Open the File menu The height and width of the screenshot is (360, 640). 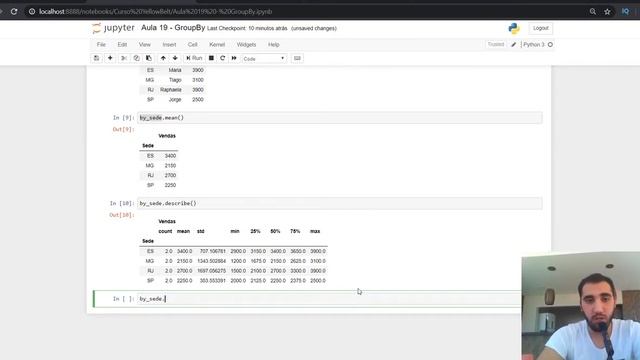click(x=101, y=44)
